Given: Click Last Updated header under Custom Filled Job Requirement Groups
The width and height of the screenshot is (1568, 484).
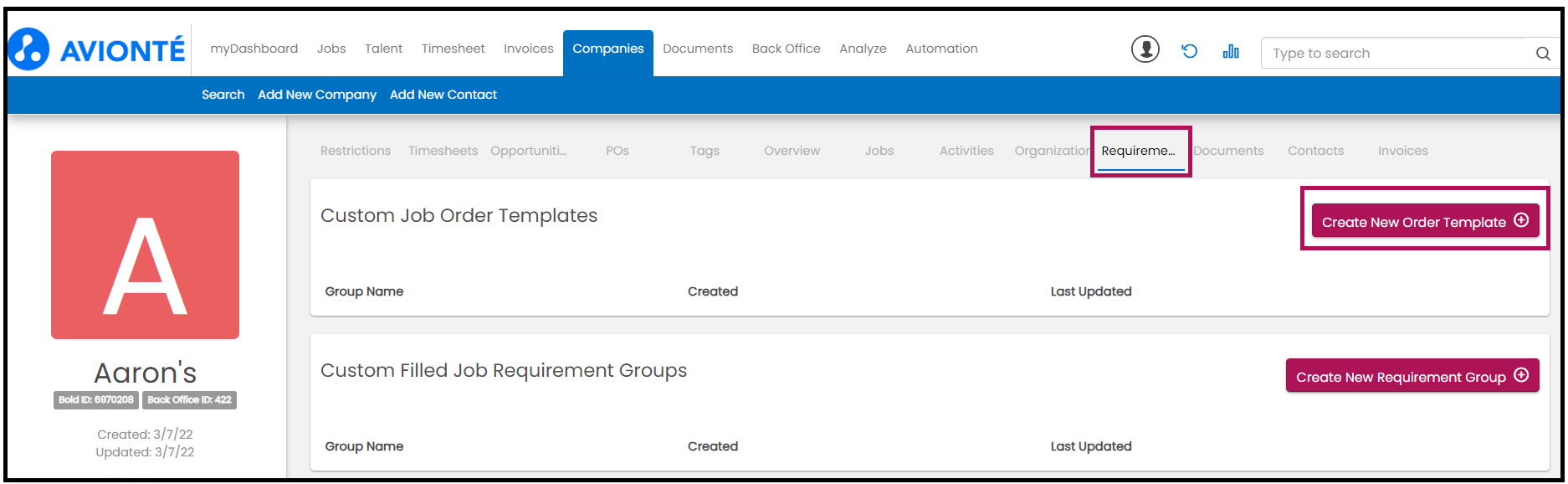Looking at the screenshot, I should click(1091, 446).
